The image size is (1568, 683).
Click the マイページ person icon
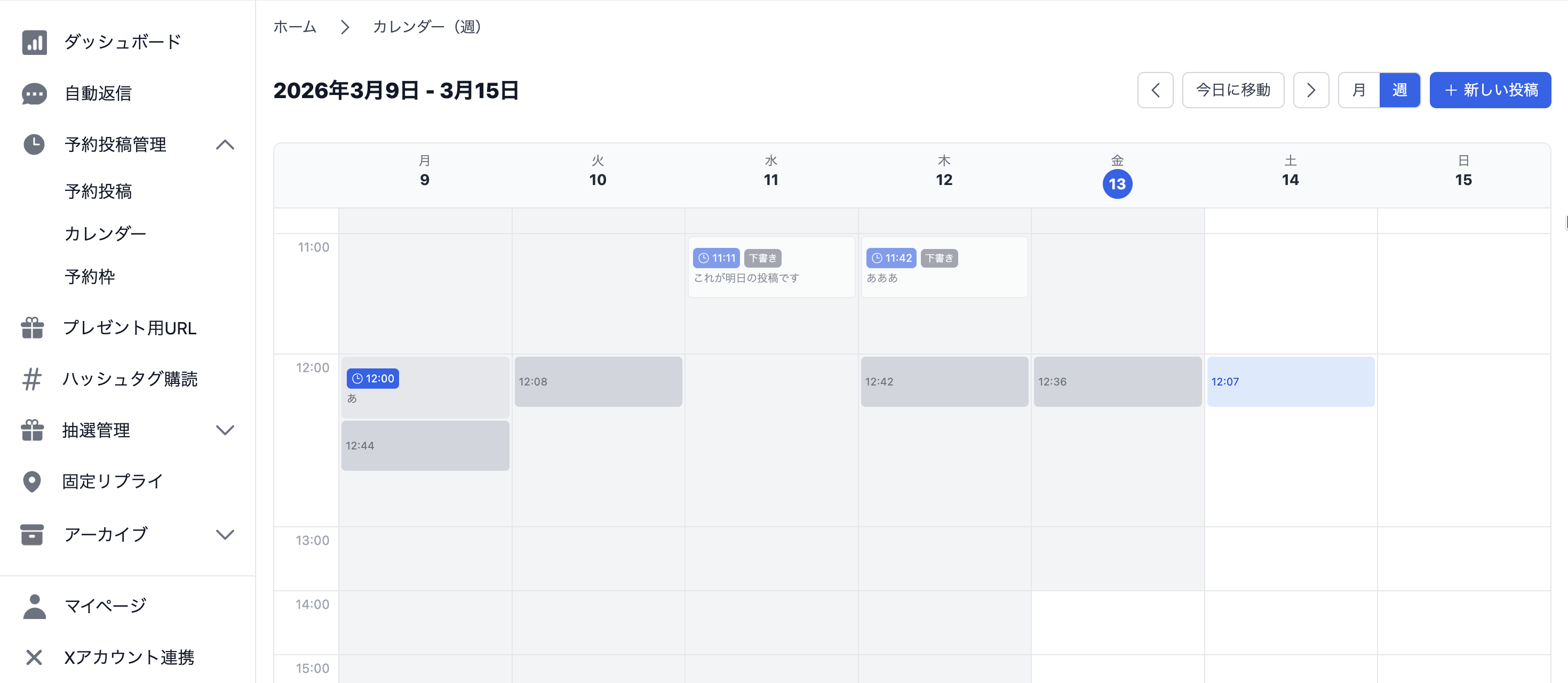pyautogui.click(x=34, y=606)
